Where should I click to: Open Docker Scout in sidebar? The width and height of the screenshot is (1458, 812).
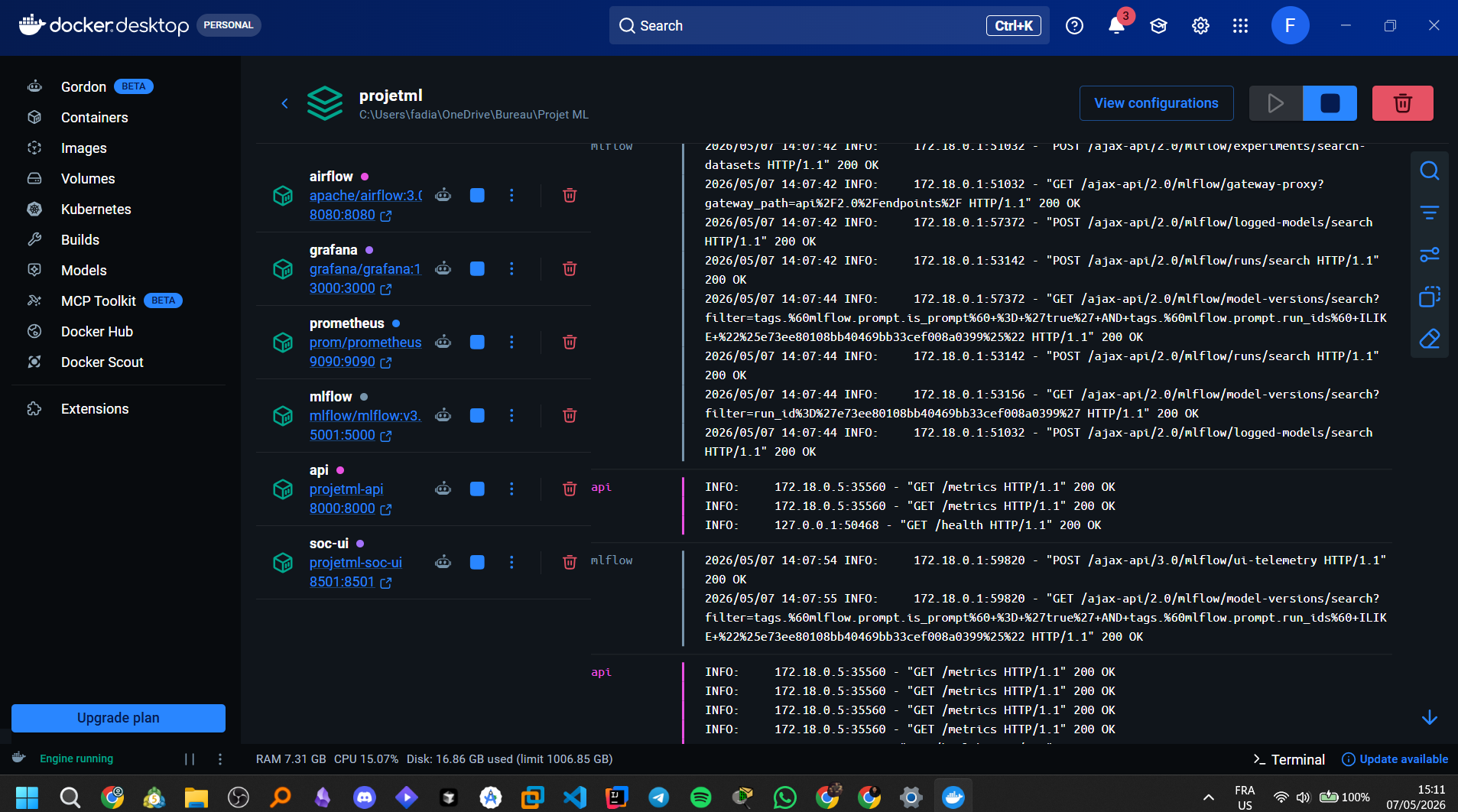coord(102,362)
